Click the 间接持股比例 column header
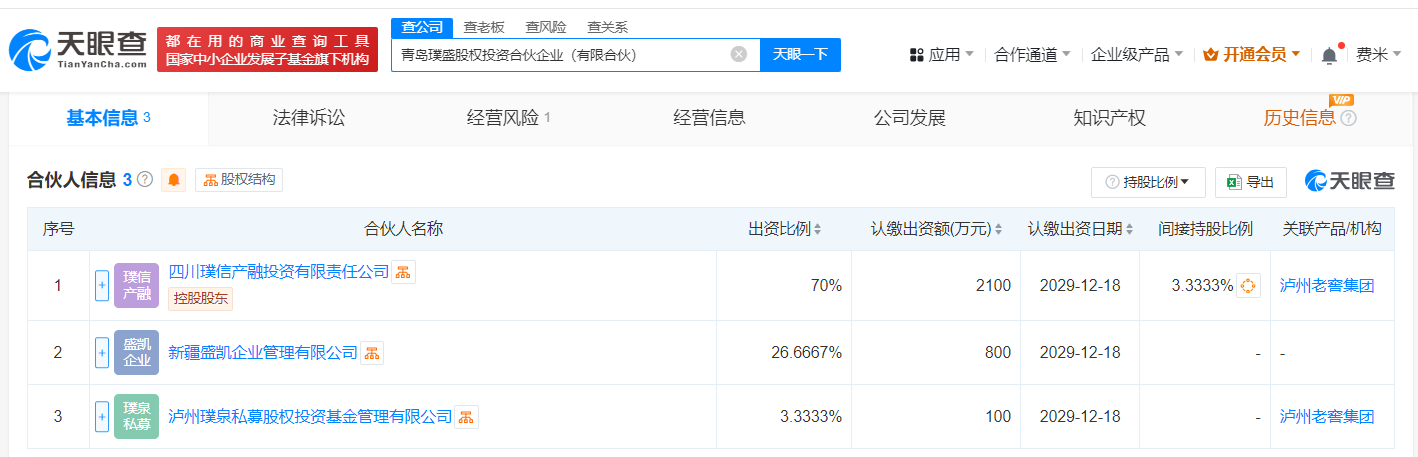The height and width of the screenshot is (457, 1418). [1205, 229]
